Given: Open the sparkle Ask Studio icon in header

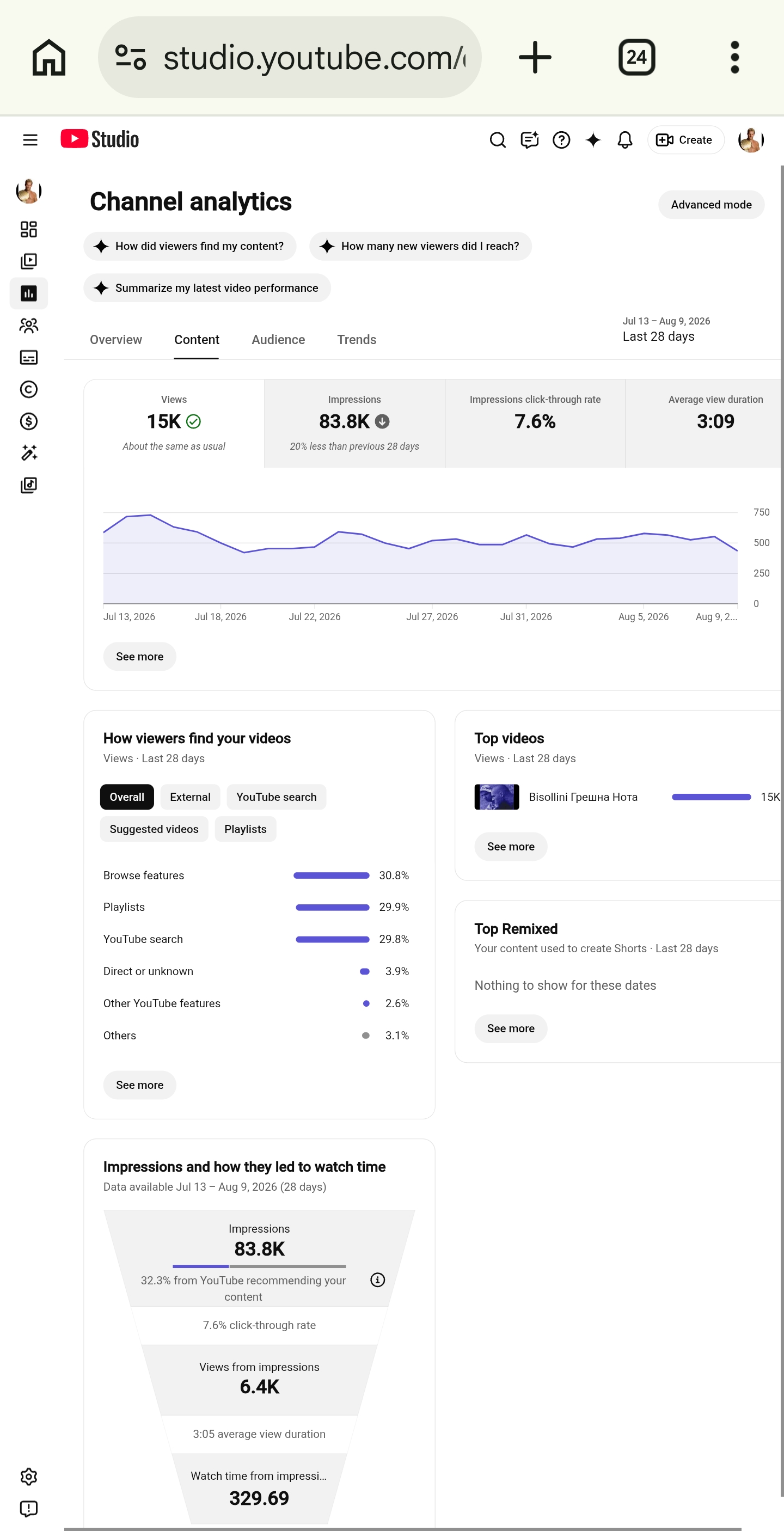Looking at the screenshot, I should pyautogui.click(x=593, y=140).
